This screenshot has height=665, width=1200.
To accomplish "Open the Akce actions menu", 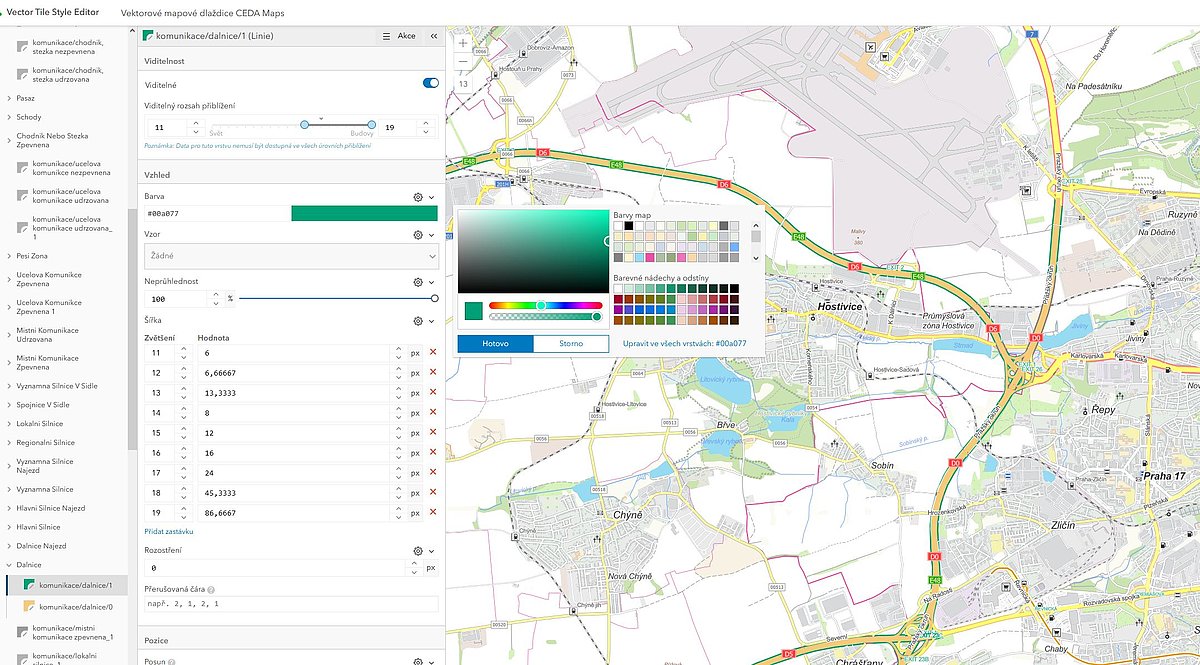I will (x=399, y=36).
